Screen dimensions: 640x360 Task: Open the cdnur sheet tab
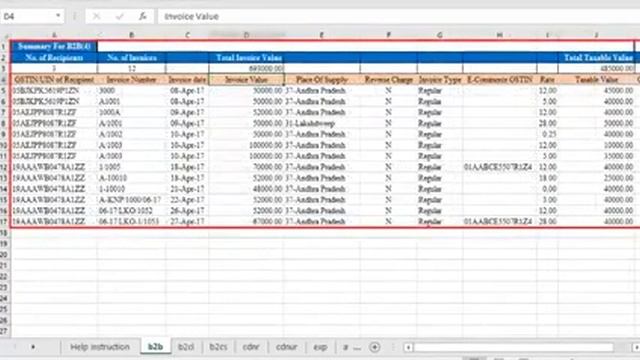286,347
